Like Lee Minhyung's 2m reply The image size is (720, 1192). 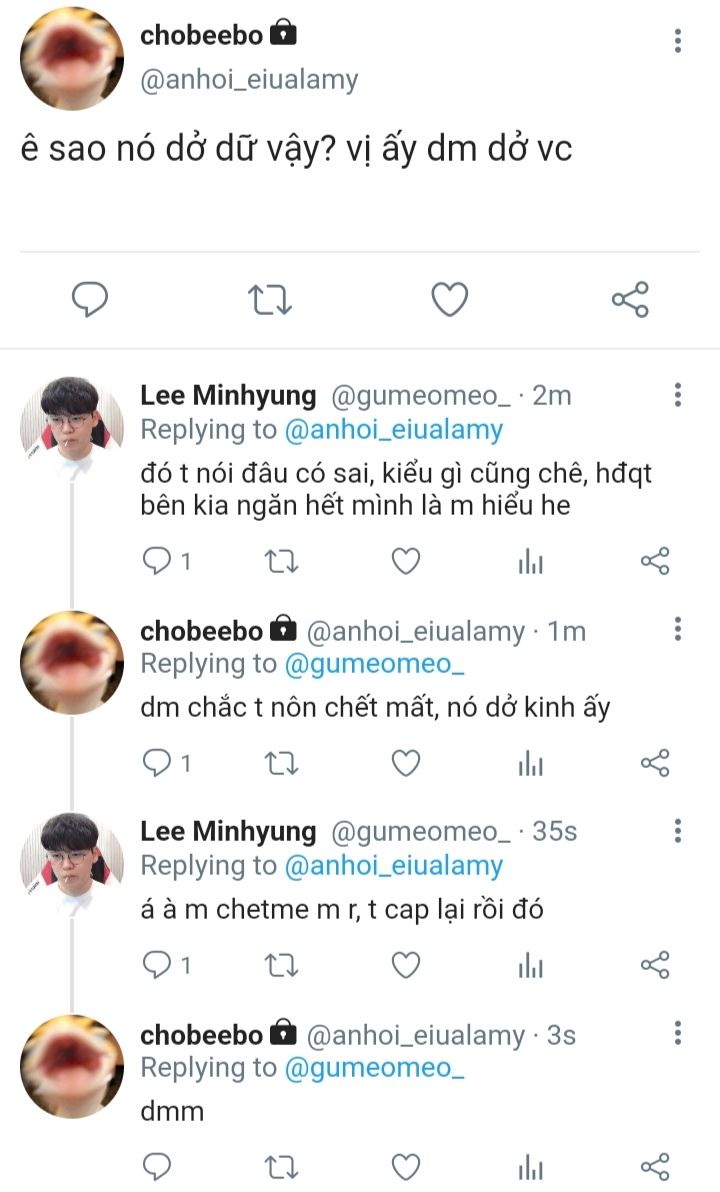coord(405,562)
